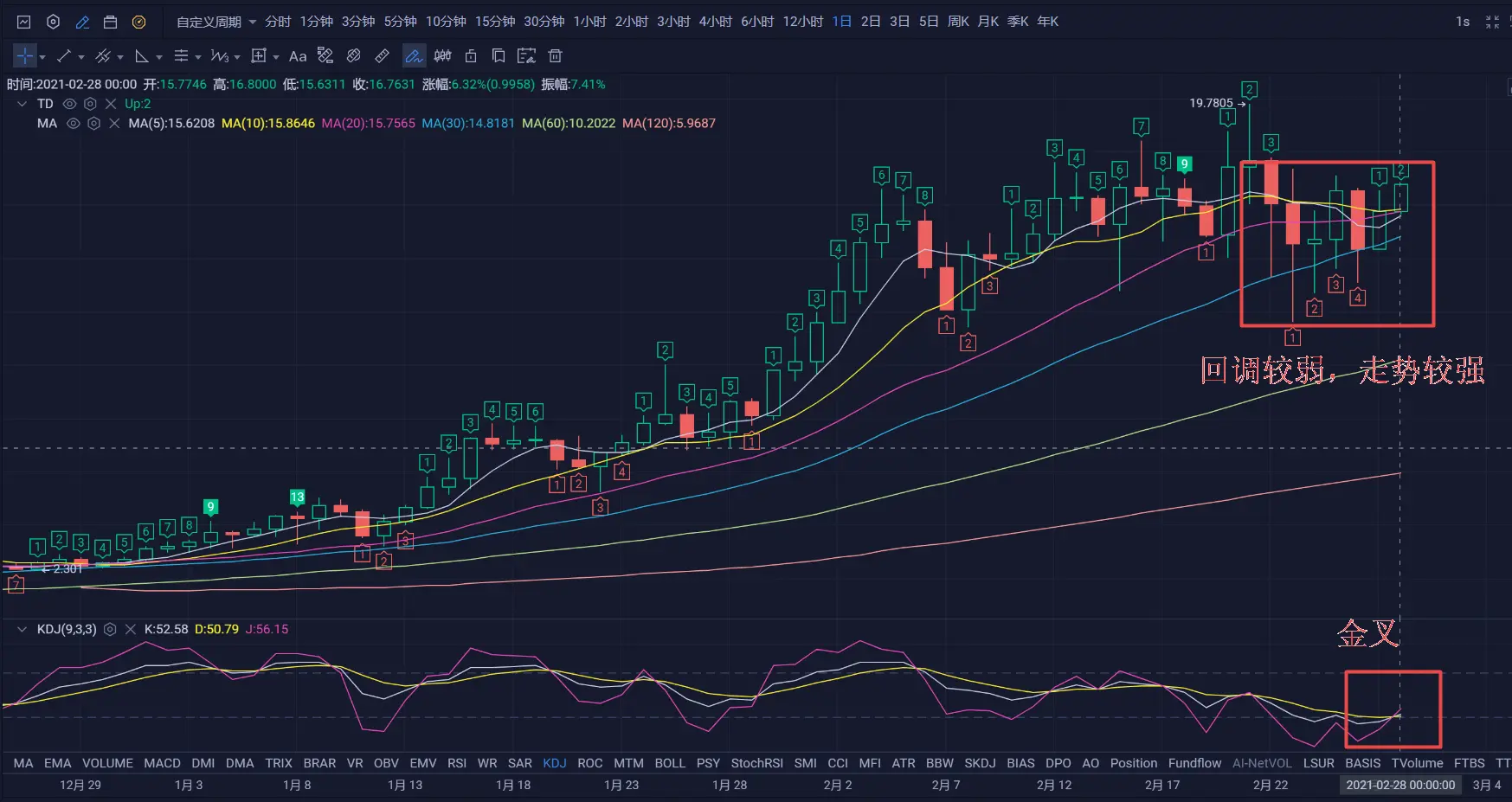The width and height of the screenshot is (1512, 802).
Task: Open MA indicator settings icon
Action: point(93,124)
